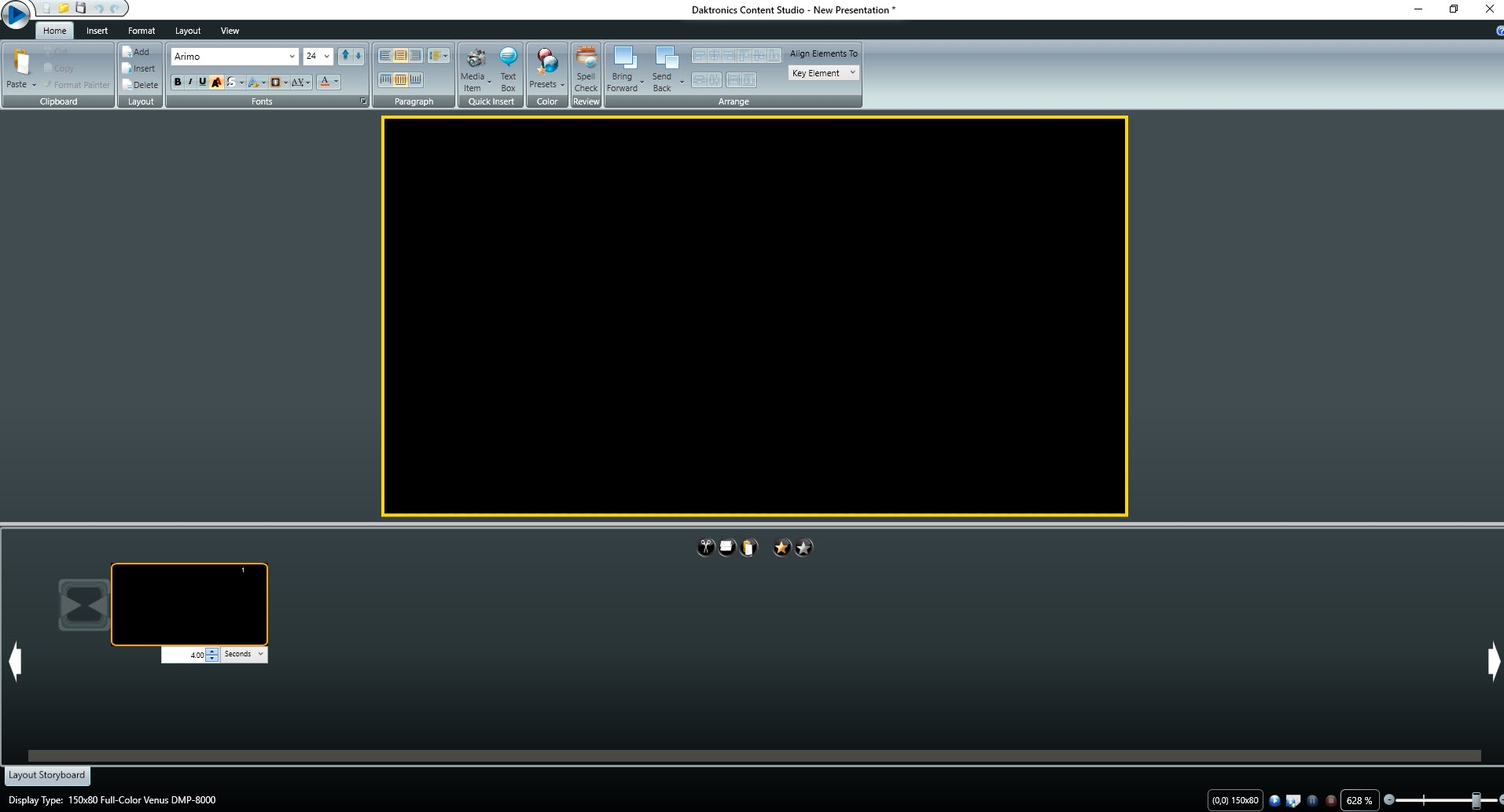Toggle Underline text formatting

(203, 82)
